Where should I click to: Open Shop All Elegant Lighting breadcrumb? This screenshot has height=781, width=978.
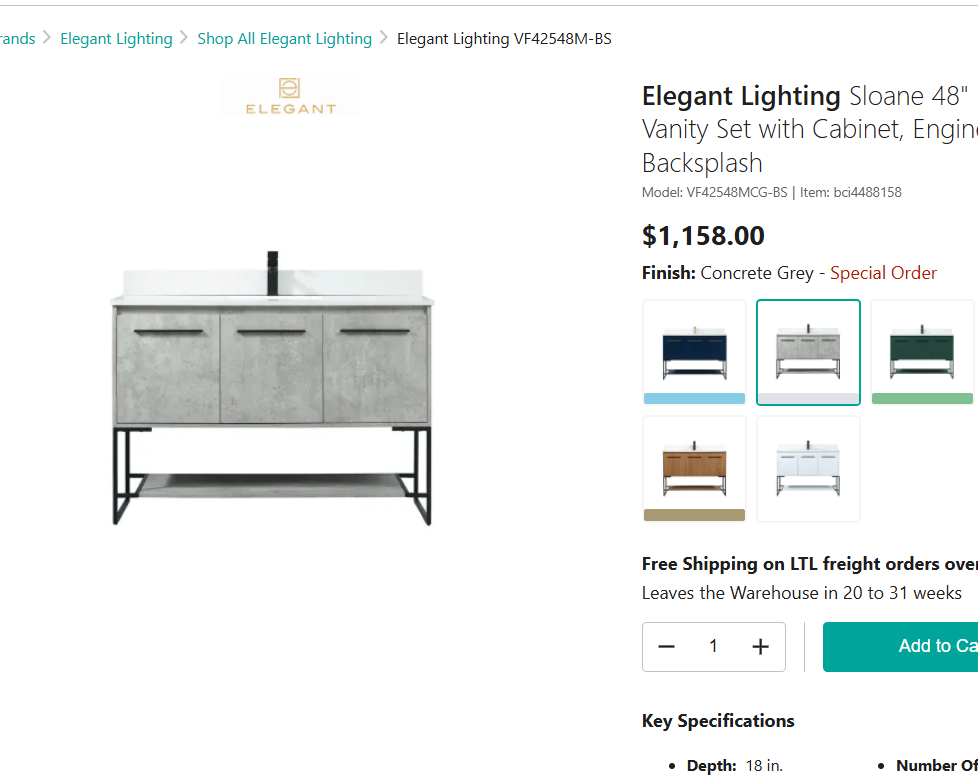[284, 39]
